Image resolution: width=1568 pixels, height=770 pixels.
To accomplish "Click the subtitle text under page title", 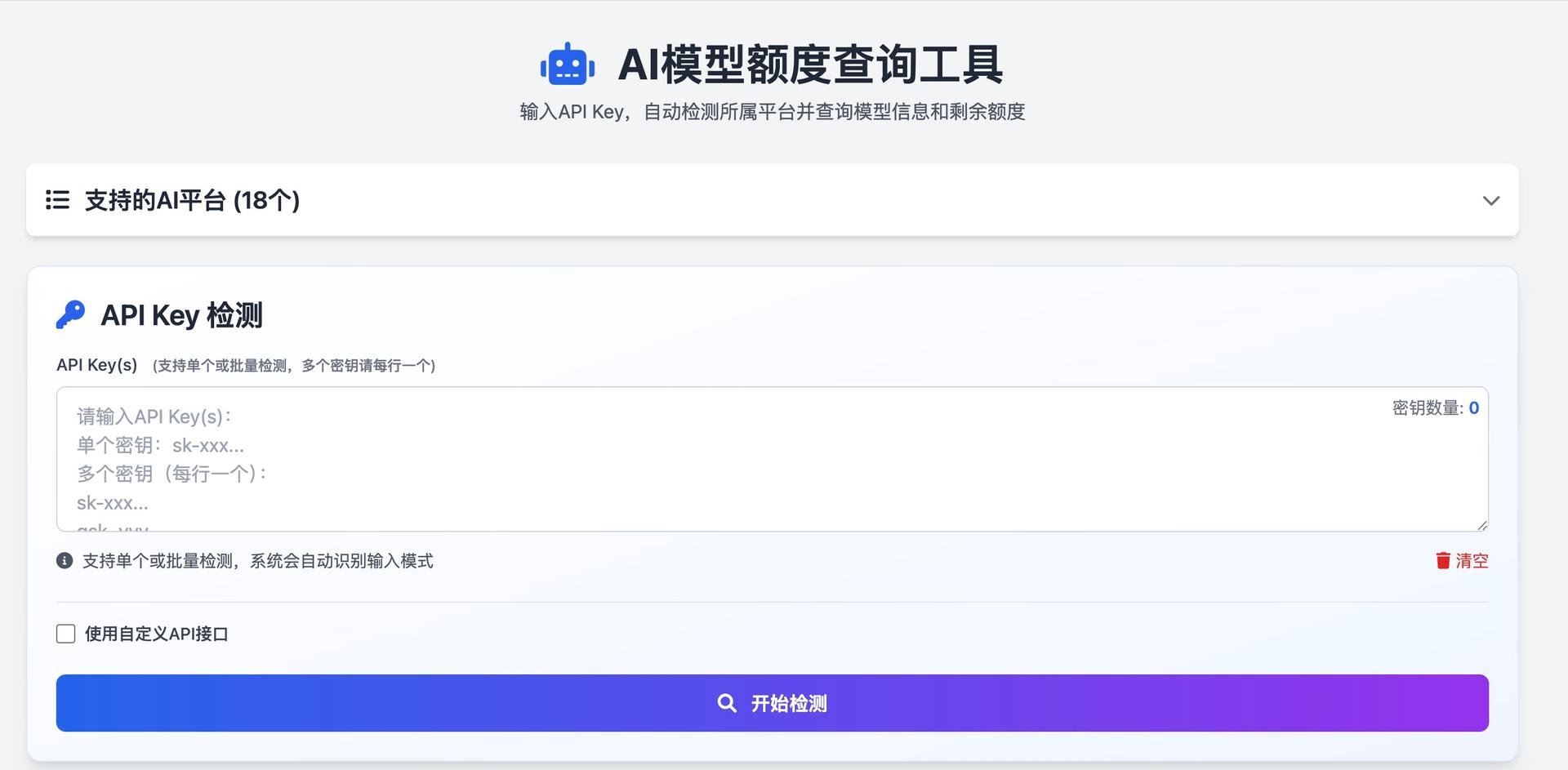I will coord(773,112).
